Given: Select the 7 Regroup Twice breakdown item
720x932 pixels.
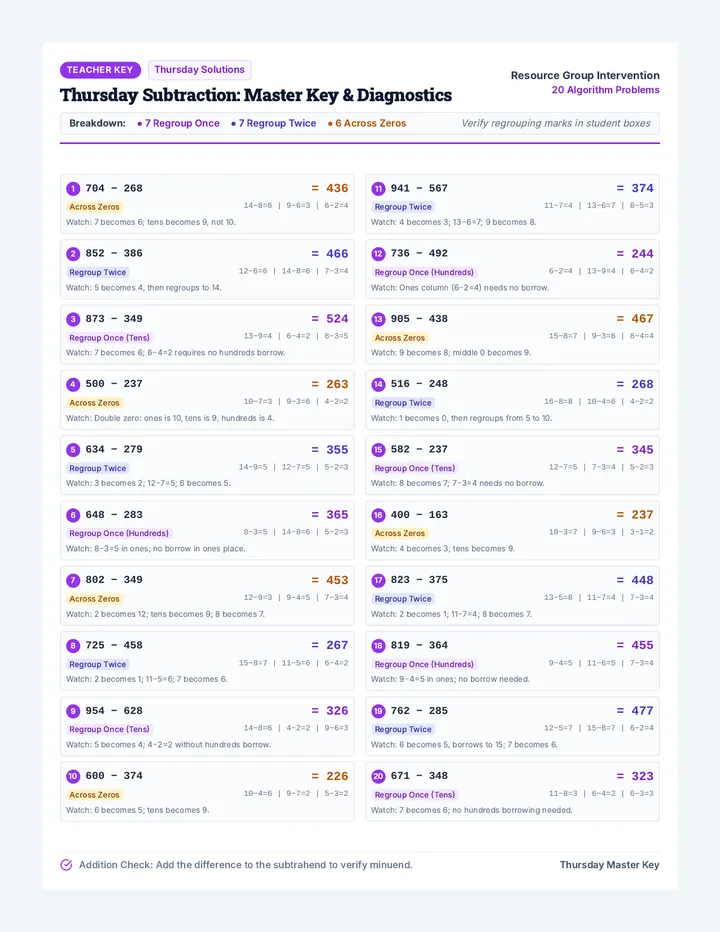Looking at the screenshot, I should [273, 124].
